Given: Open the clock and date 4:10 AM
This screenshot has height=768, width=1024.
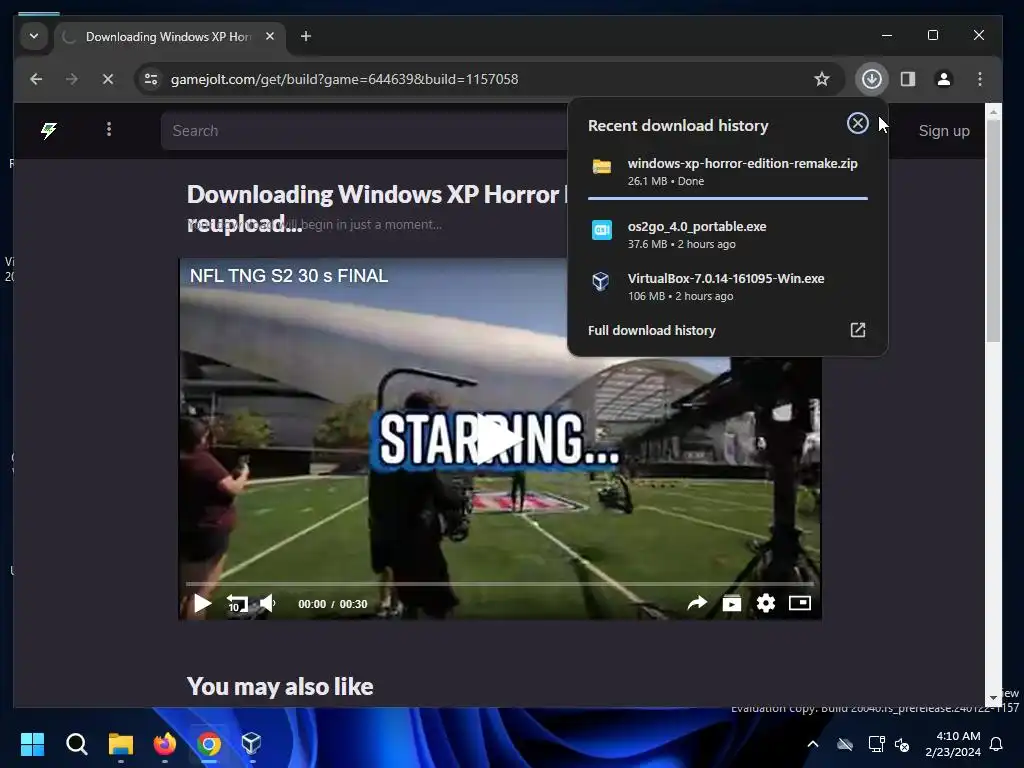Looking at the screenshot, I should tap(953, 744).
